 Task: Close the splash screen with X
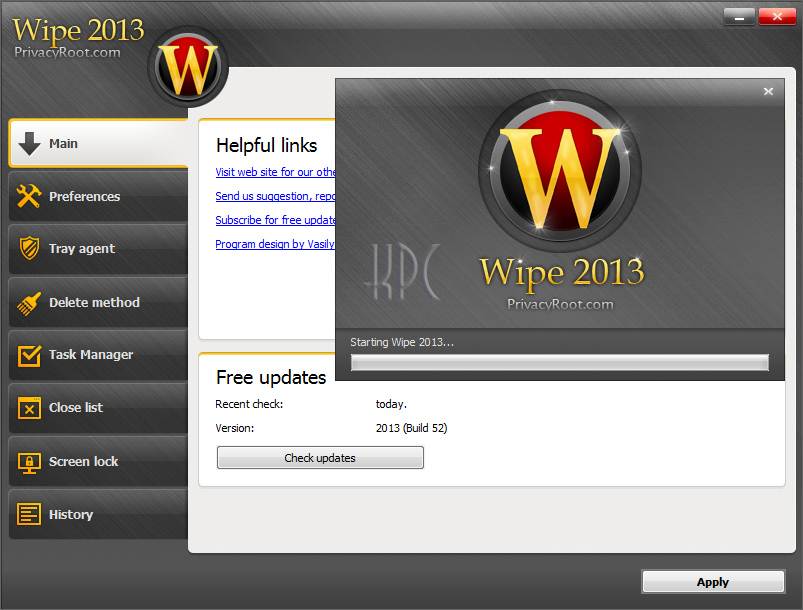click(x=768, y=91)
